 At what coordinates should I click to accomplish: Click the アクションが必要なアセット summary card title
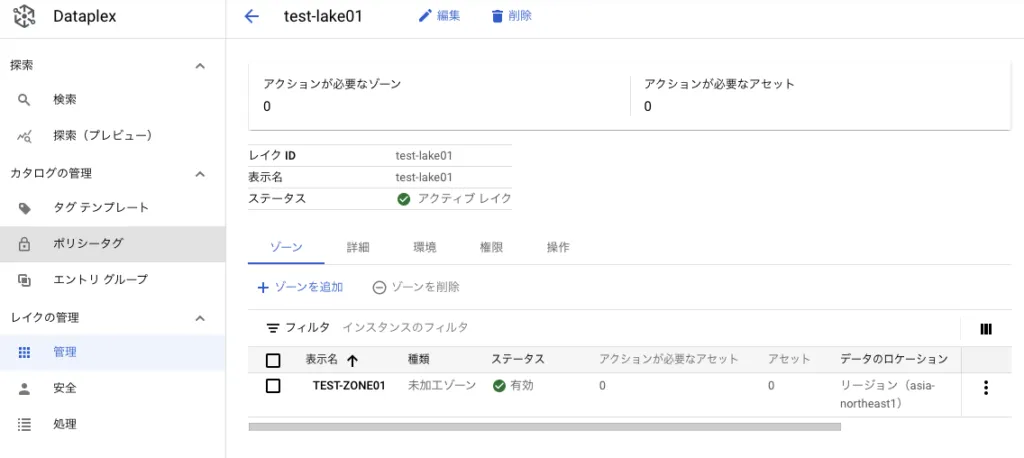pos(719,84)
